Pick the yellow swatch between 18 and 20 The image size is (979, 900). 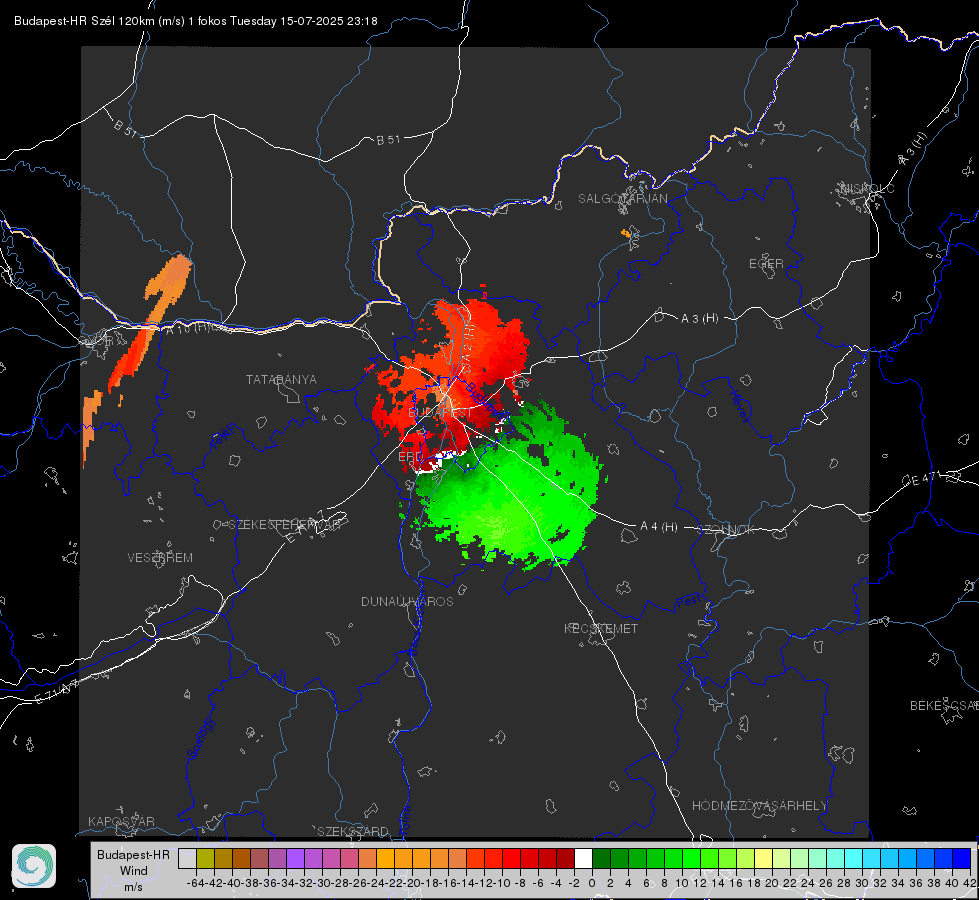[764, 858]
